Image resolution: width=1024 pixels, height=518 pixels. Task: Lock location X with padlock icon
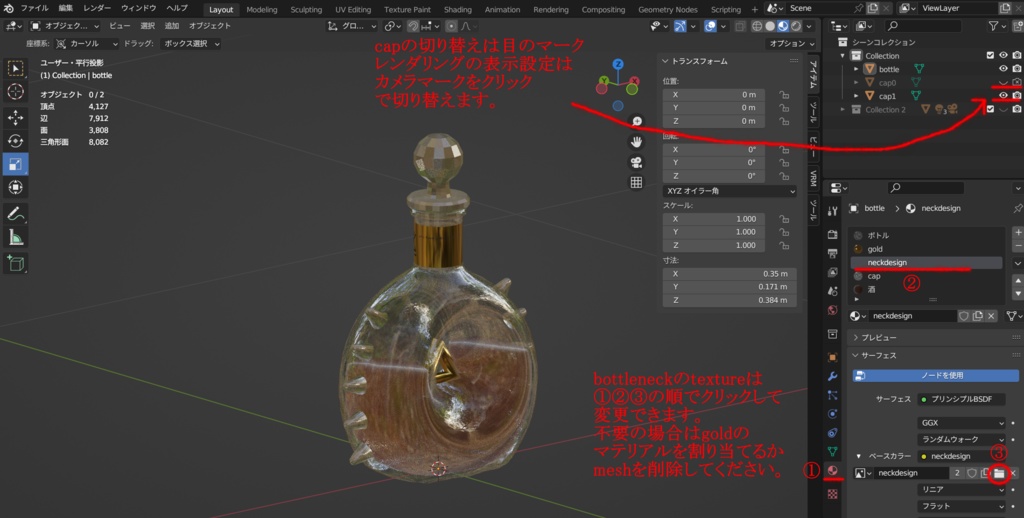coord(784,95)
